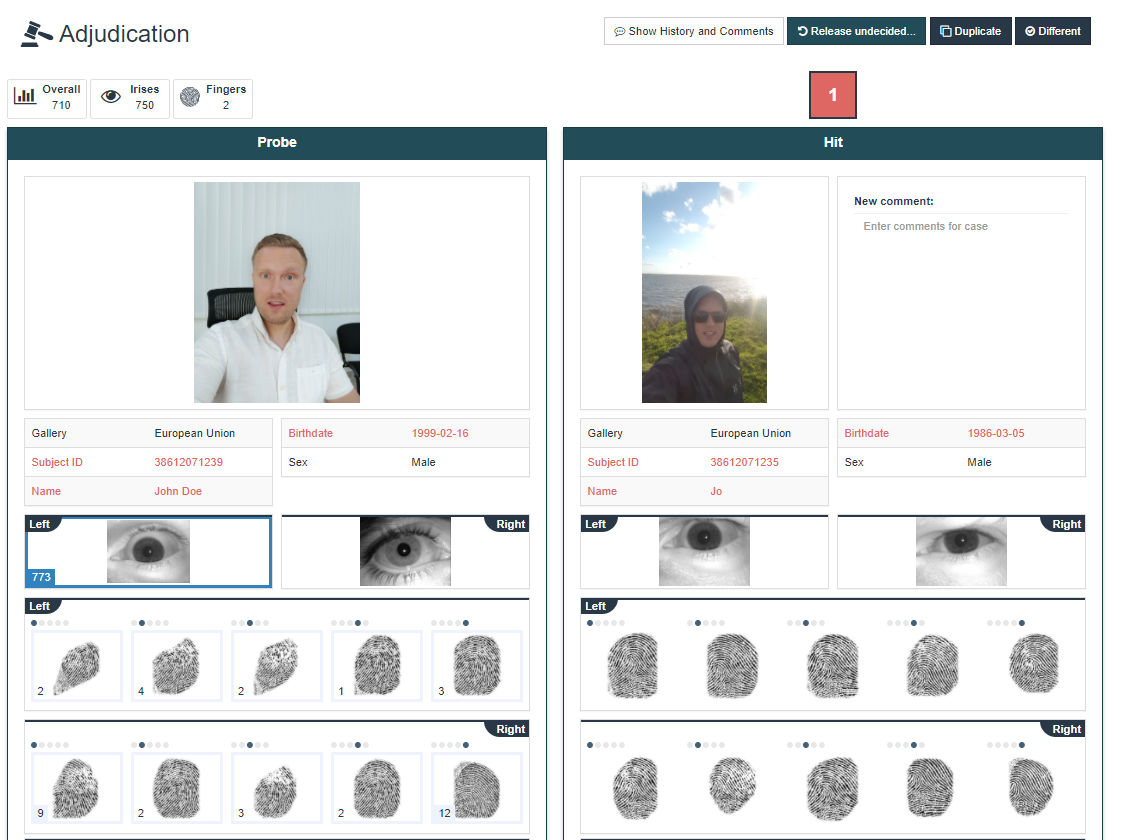The height and width of the screenshot is (840, 1121).
Task: Select Hit left hand third fingerprint
Action: tap(833, 665)
